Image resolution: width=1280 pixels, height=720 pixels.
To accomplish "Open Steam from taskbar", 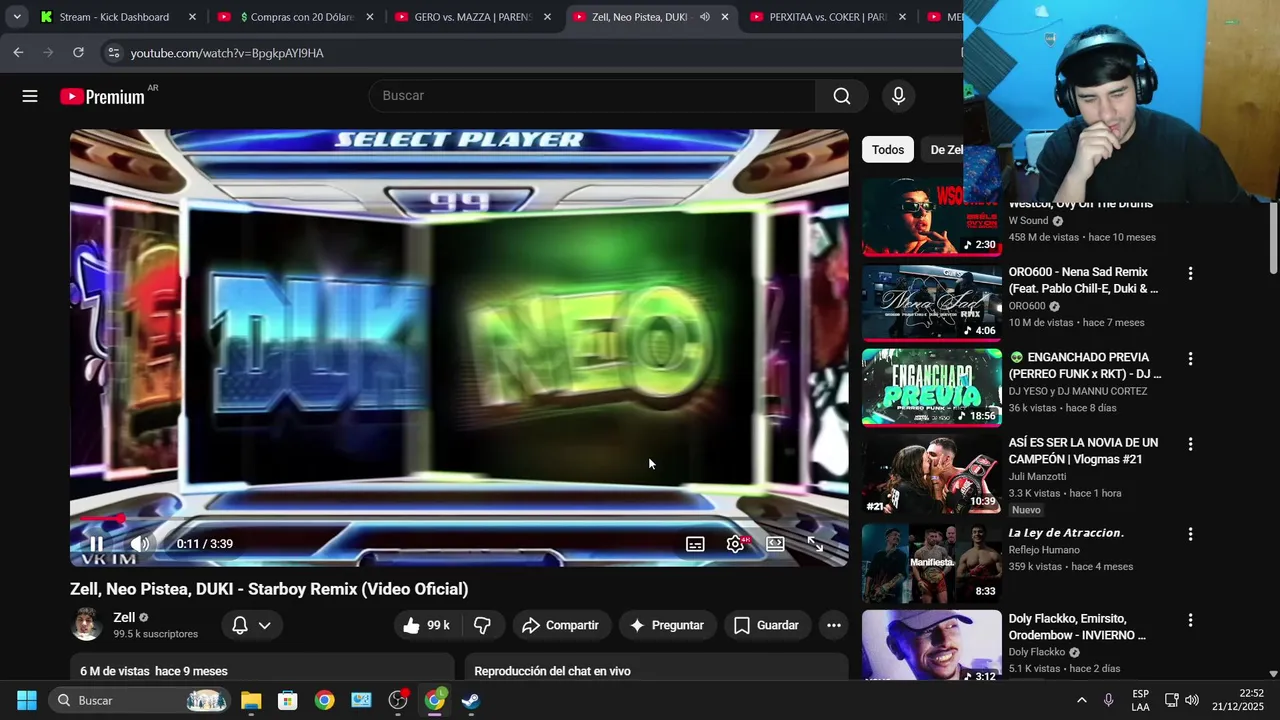I will coord(471,700).
